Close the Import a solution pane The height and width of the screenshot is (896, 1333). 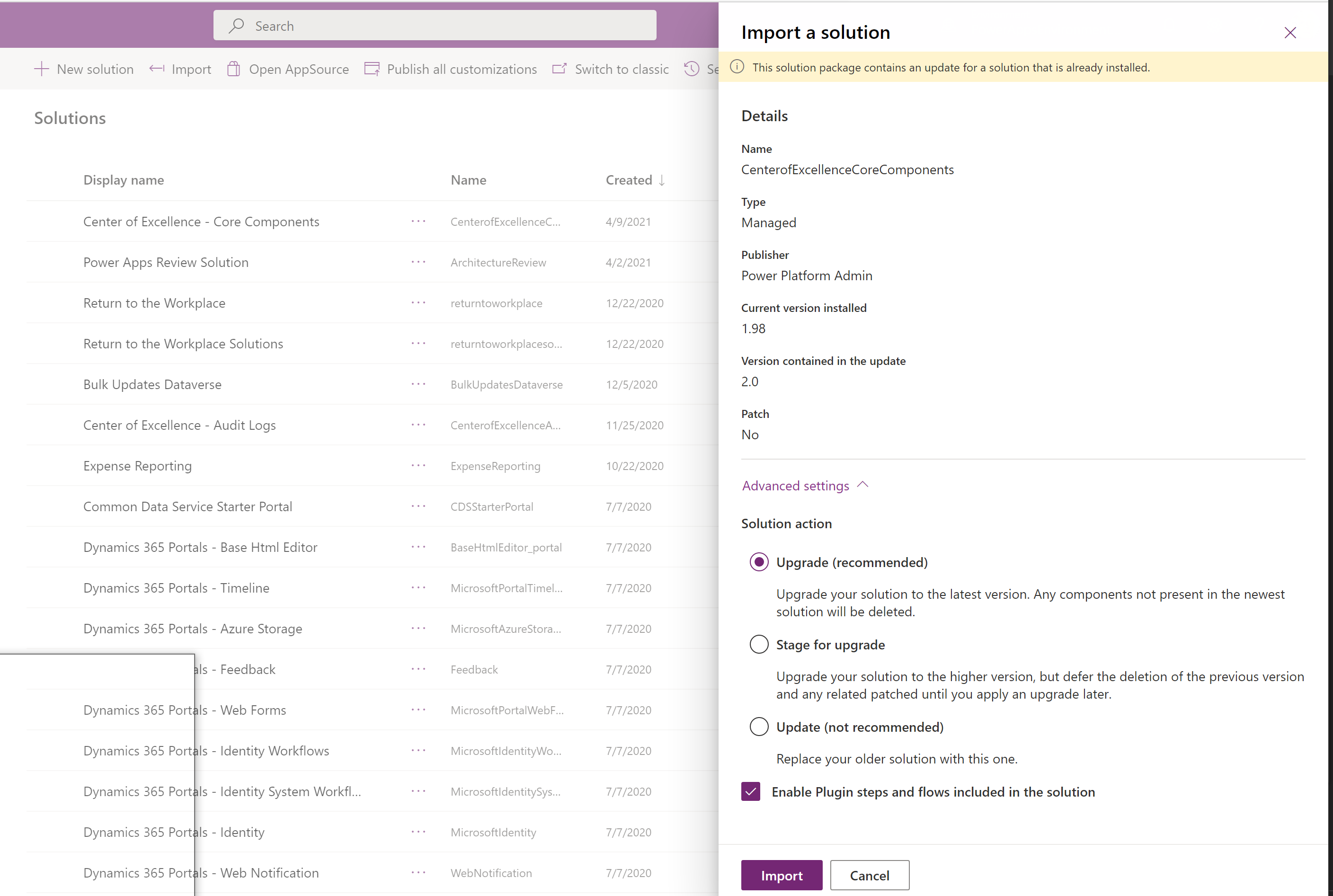click(x=1290, y=33)
